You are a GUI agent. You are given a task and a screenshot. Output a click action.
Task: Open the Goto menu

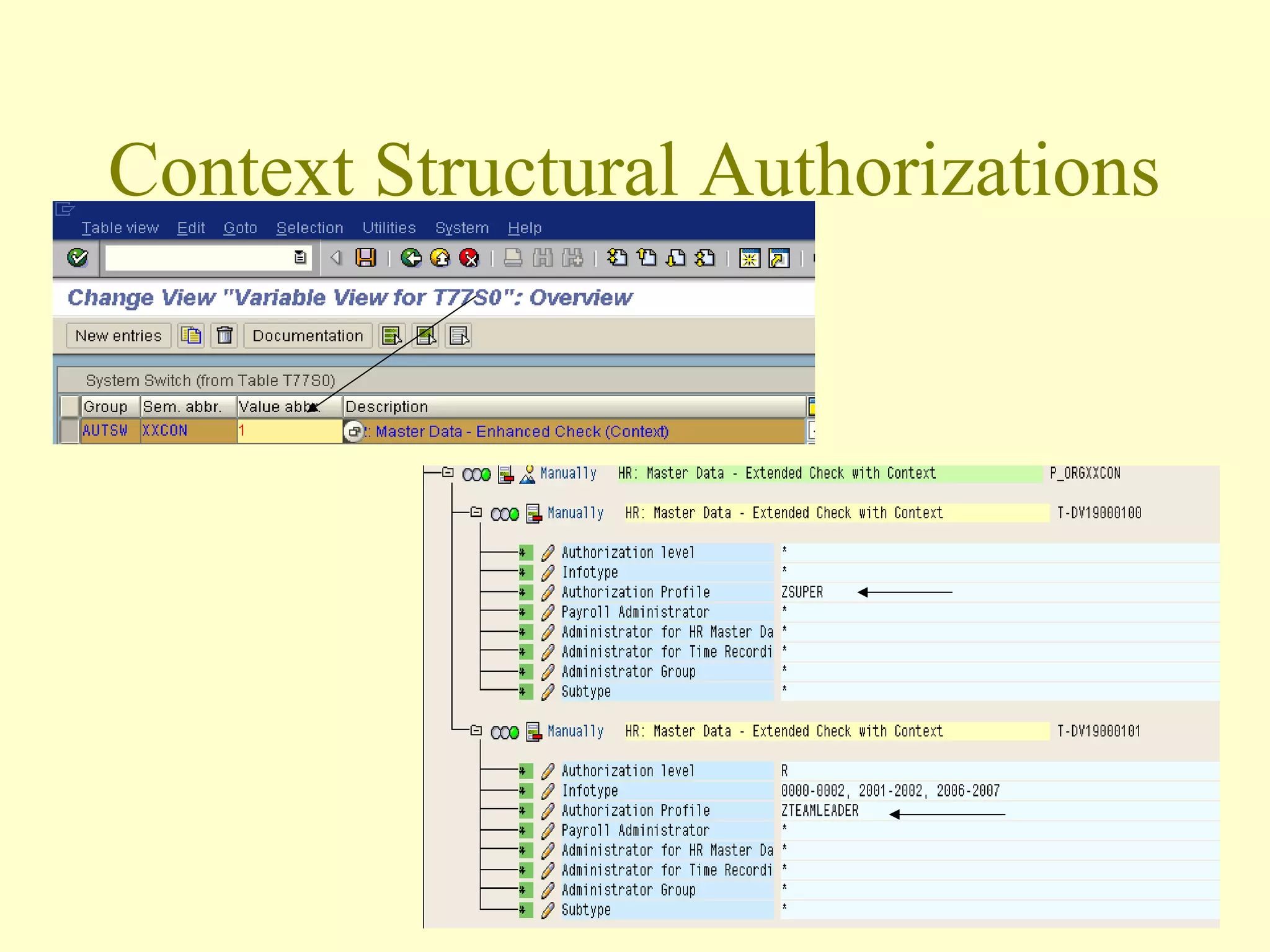click(x=240, y=228)
